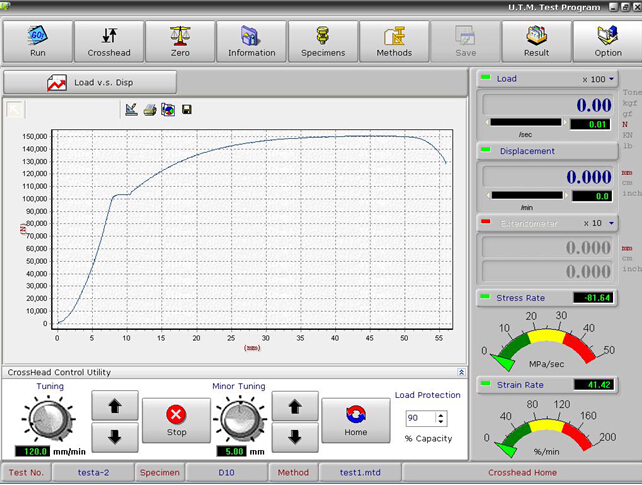Open the Specimens dialog

[323, 40]
